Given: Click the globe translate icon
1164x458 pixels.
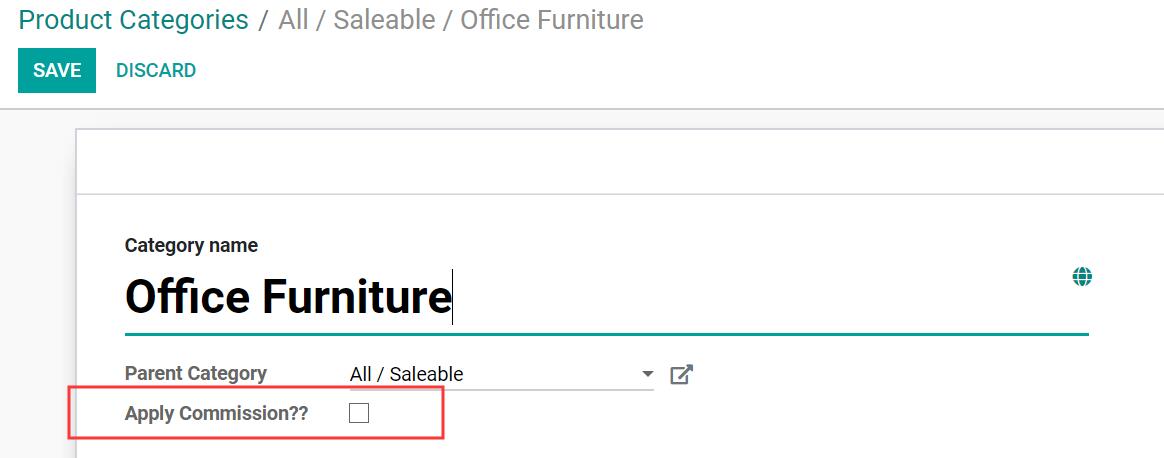Looking at the screenshot, I should [1082, 278].
